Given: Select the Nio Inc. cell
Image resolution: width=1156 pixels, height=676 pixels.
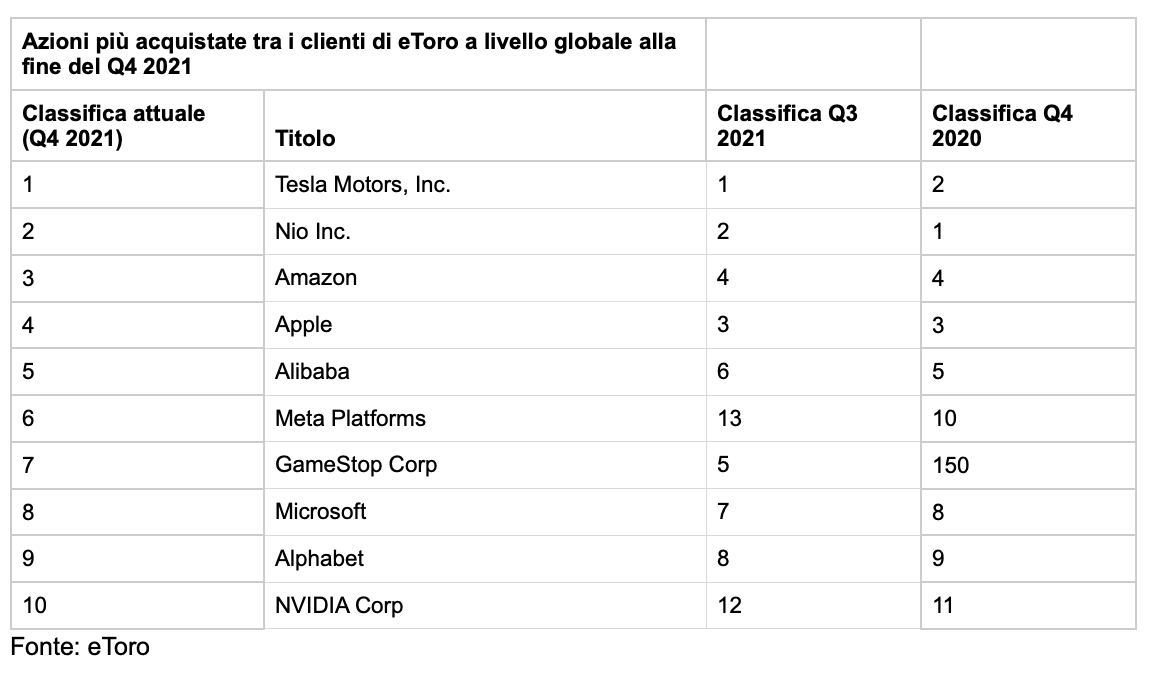Looking at the screenshot, I should (313, 232).
